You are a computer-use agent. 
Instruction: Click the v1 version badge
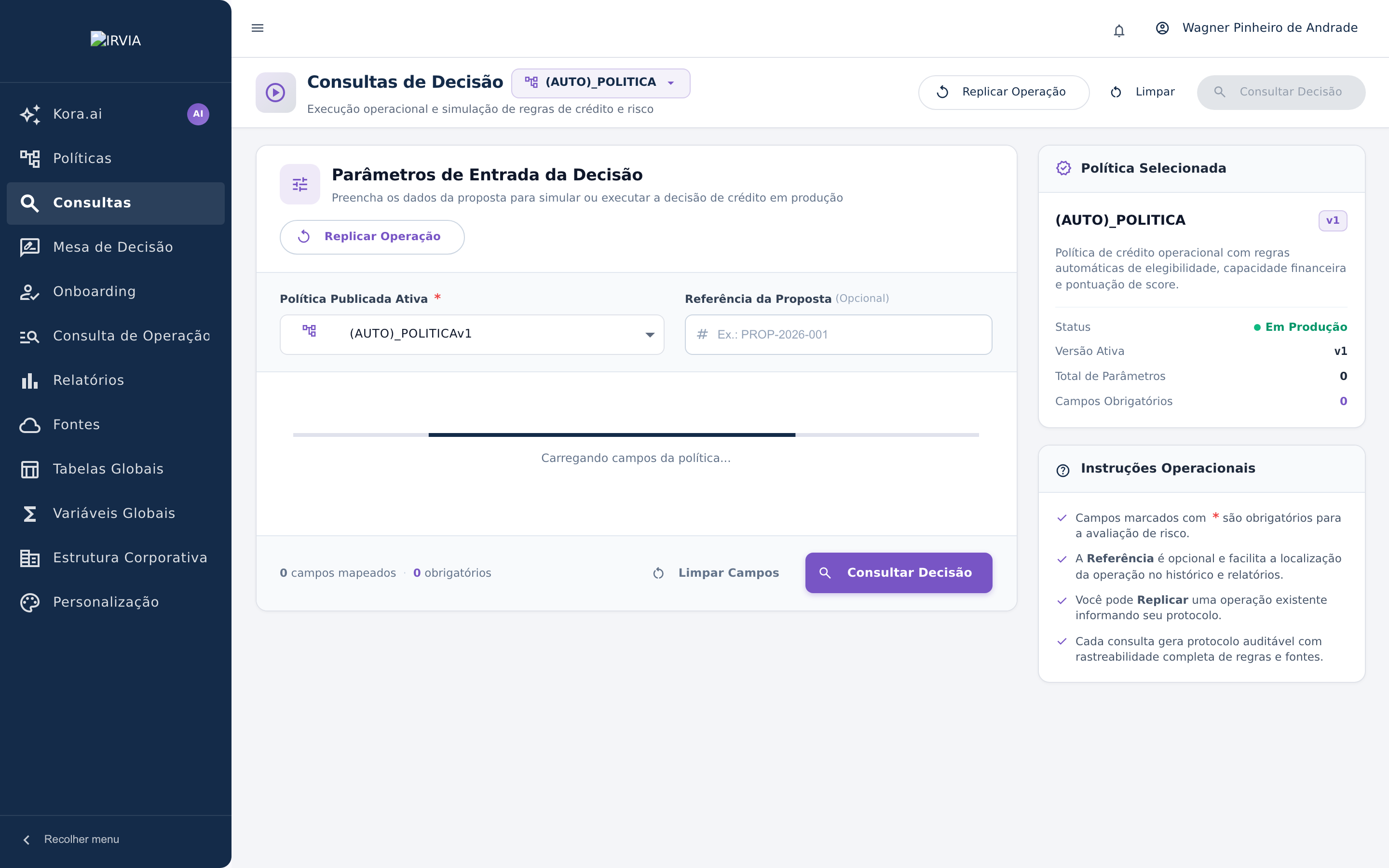(1332, 220)
